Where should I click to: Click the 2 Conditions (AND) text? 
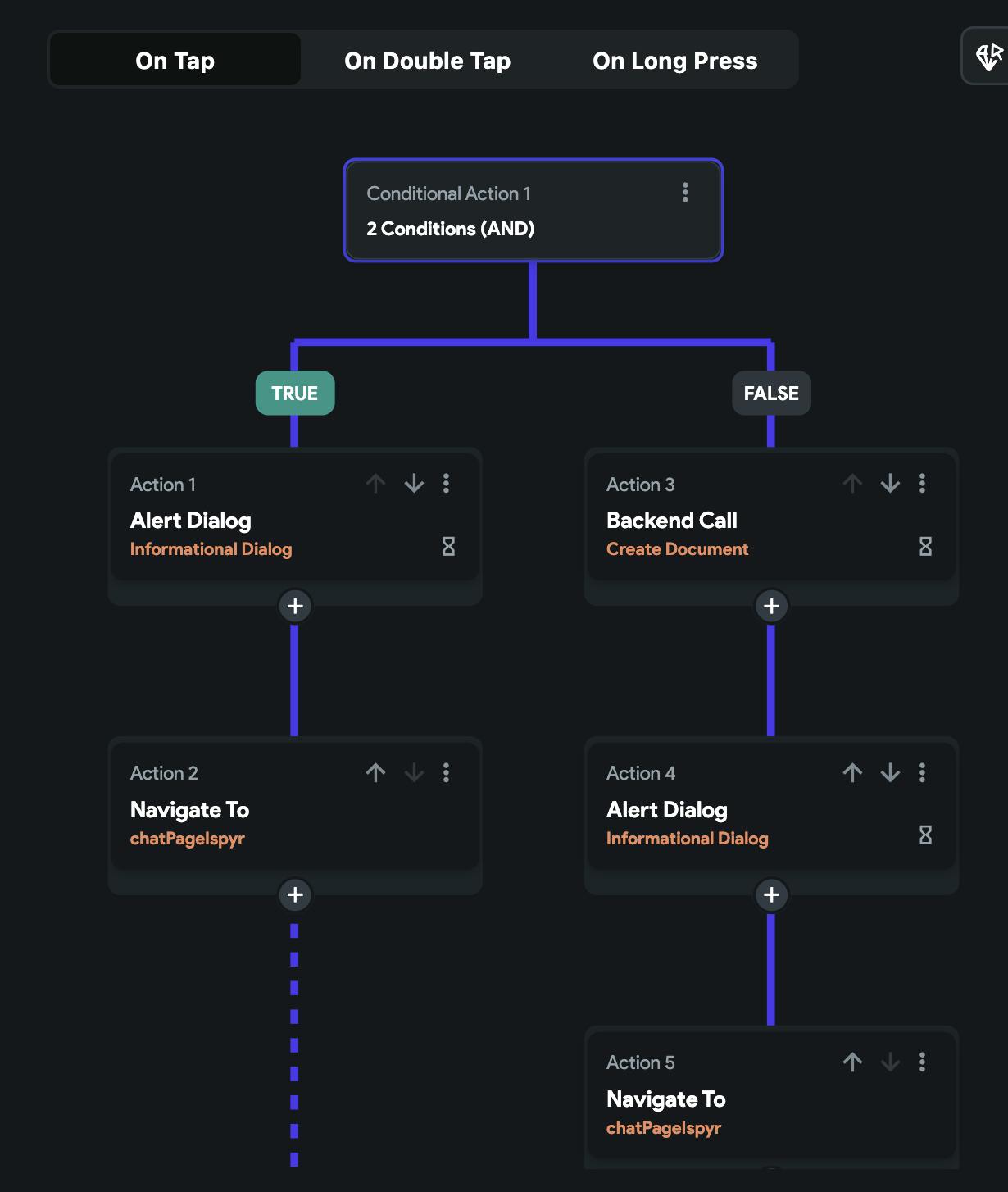coord(450,229)
